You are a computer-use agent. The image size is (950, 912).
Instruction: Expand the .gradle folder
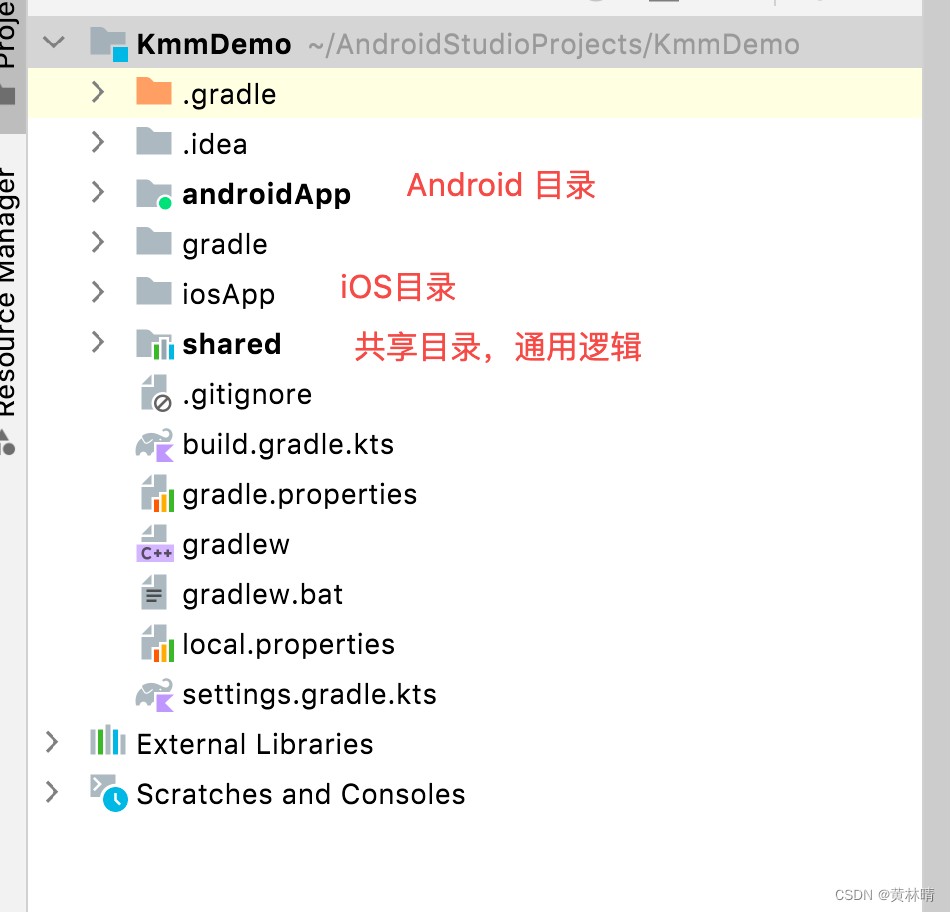98,93
